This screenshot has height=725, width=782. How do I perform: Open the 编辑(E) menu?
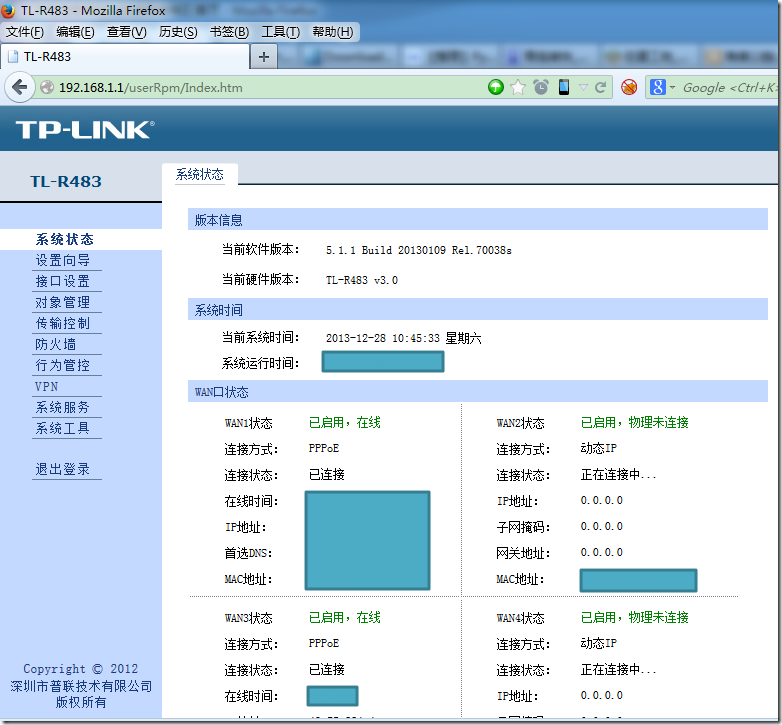75,32
